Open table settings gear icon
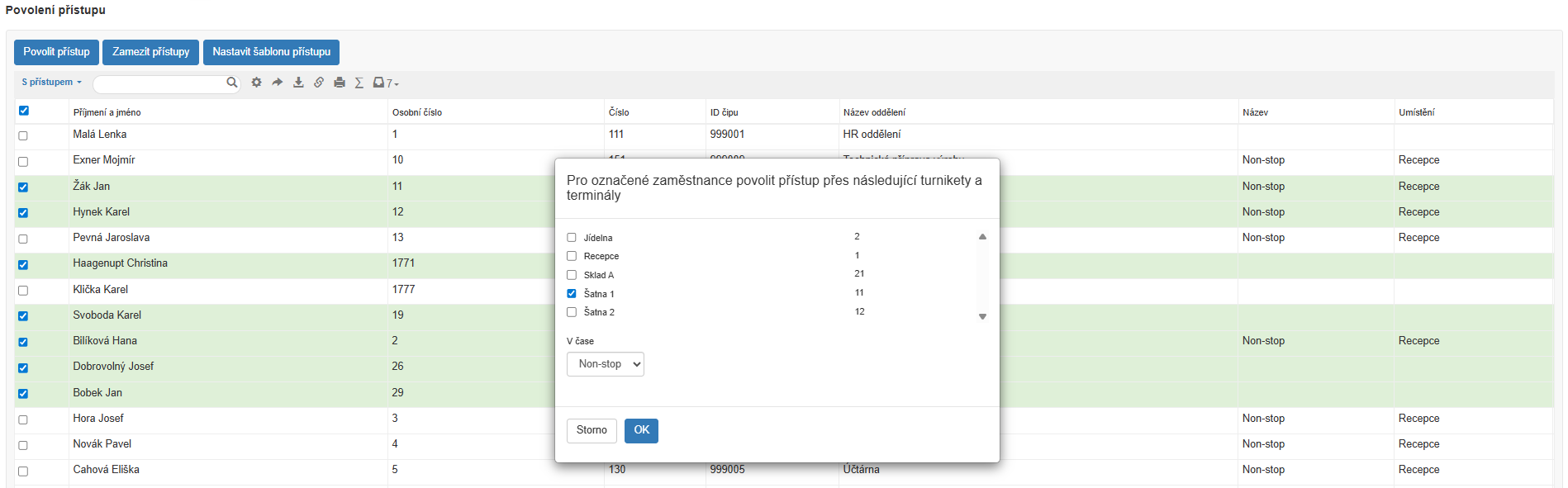 click(257, 83)
